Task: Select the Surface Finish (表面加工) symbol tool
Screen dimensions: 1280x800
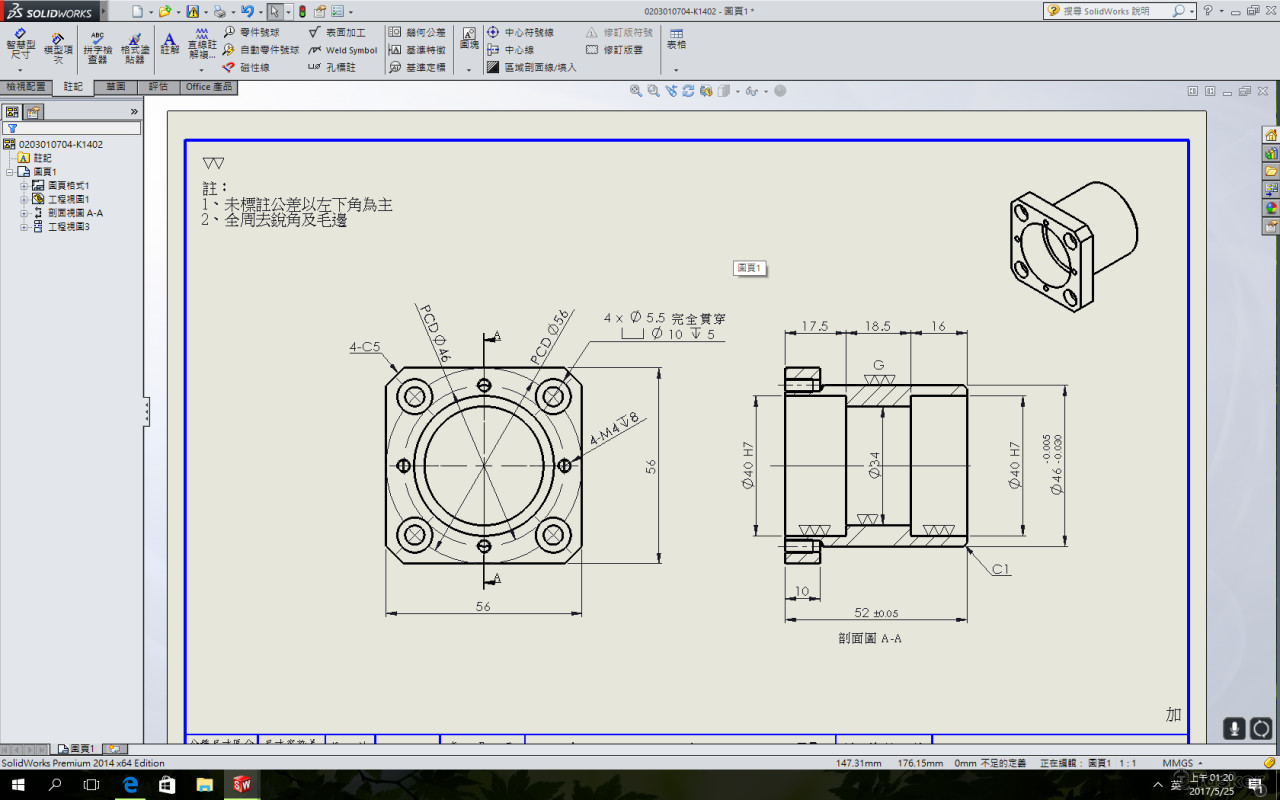Action: pyautogui.click(x=337, y=32)
